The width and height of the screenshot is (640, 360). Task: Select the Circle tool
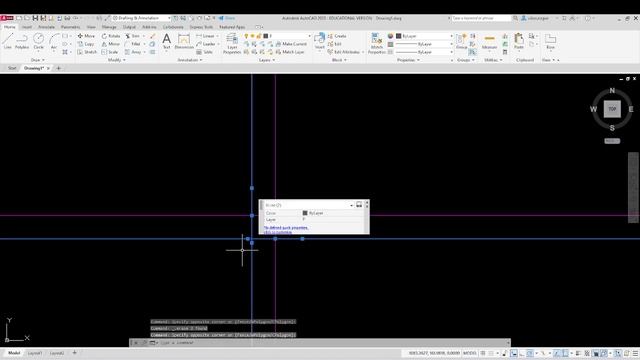[38, 41]
